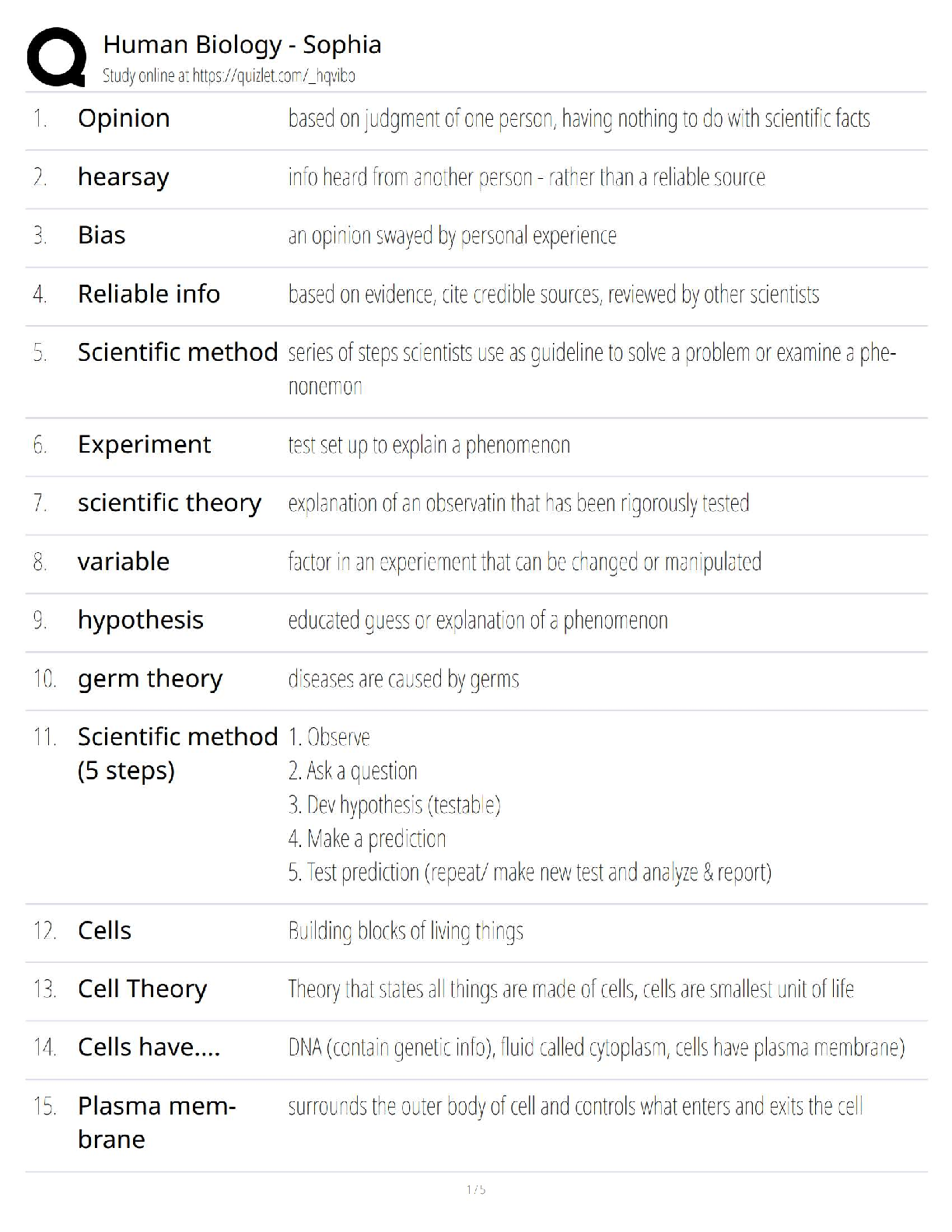Select the "Building blocks of living things" definition
Viewport: 952px width, 1232px height.
coord(405,931)
